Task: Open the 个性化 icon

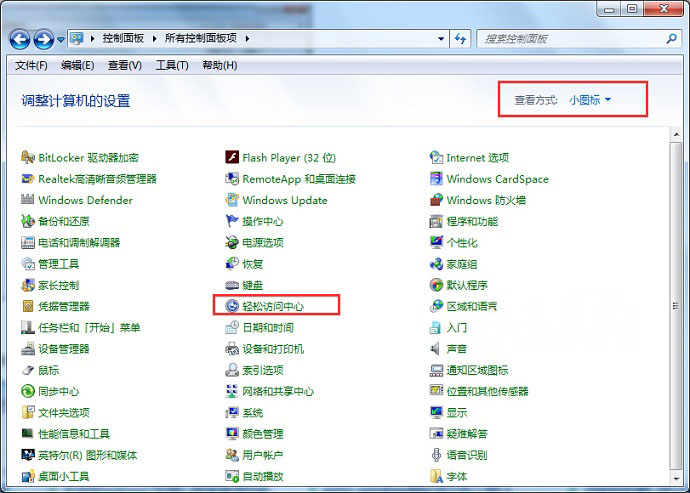Action: tap(436, 242)
